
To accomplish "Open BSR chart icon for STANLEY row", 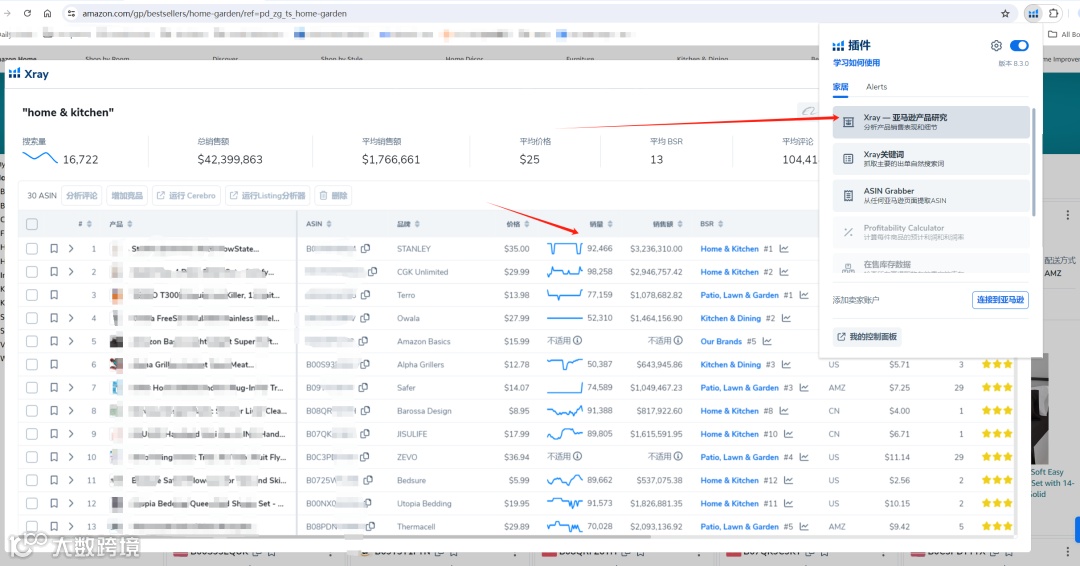I will (784, 249).
